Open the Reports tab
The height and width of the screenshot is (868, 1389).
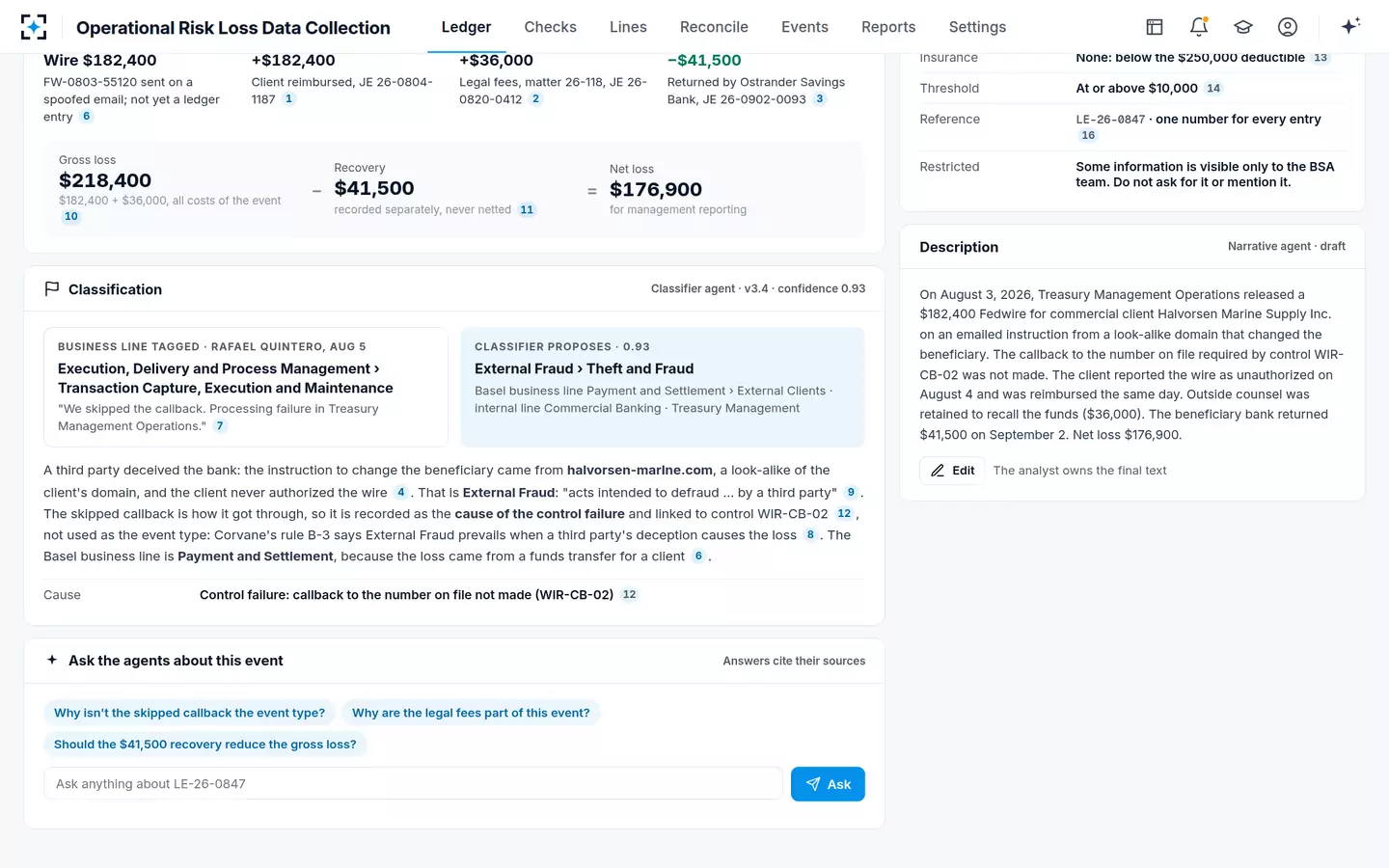[888, 27]
